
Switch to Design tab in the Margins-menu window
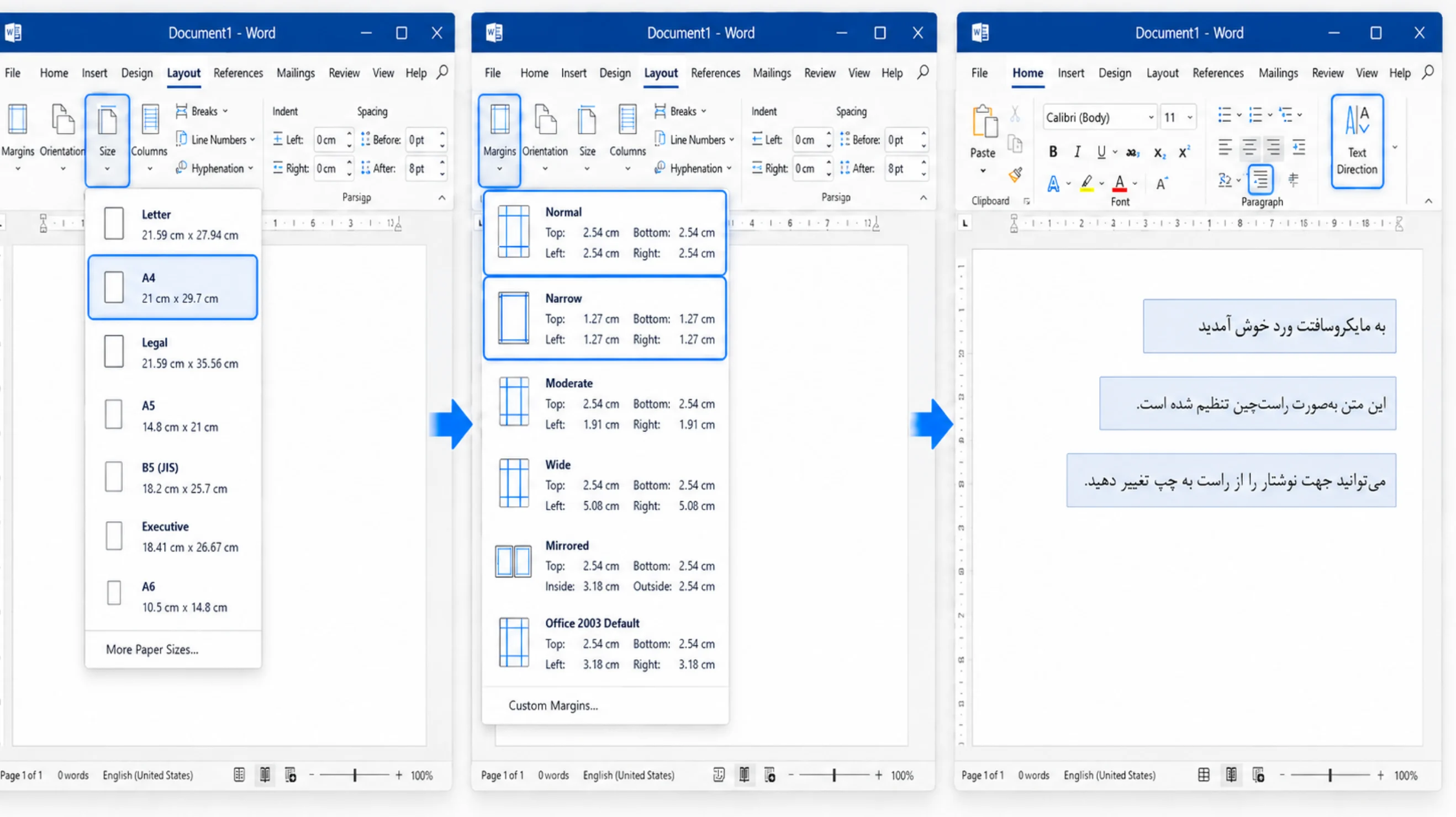tap(615, 73)
